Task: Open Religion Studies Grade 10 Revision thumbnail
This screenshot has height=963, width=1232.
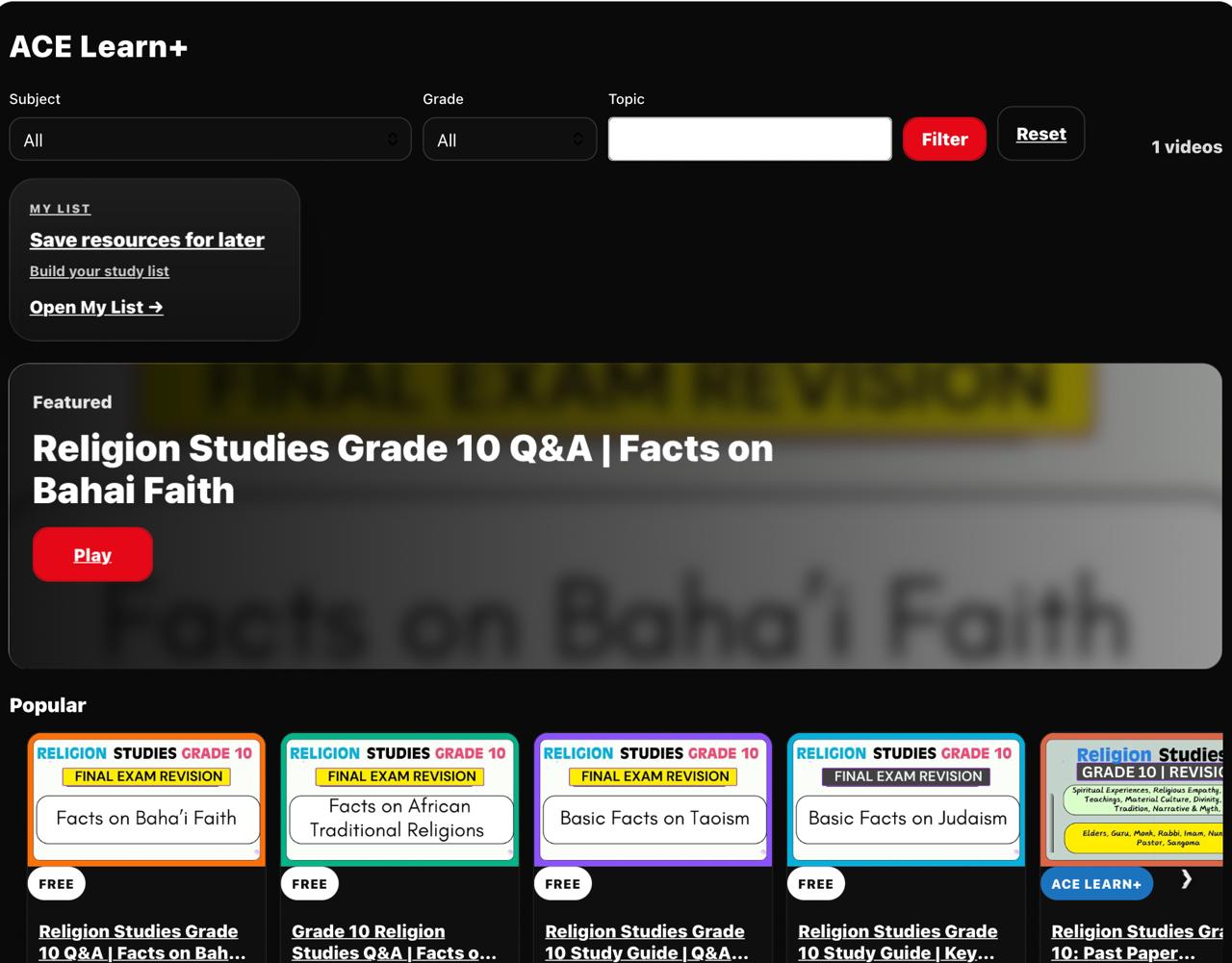Action: 1131,799
